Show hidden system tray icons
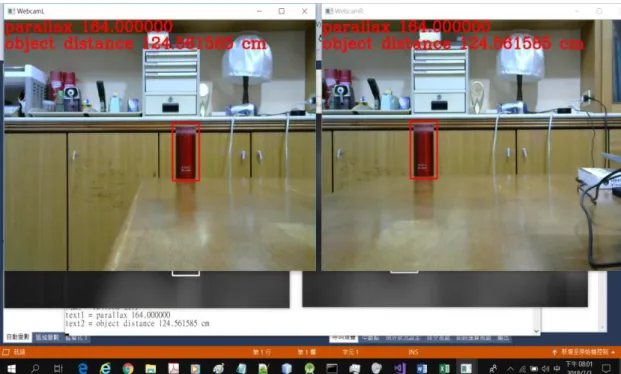This screenshot has width=621, height=374. coord(511,368)
